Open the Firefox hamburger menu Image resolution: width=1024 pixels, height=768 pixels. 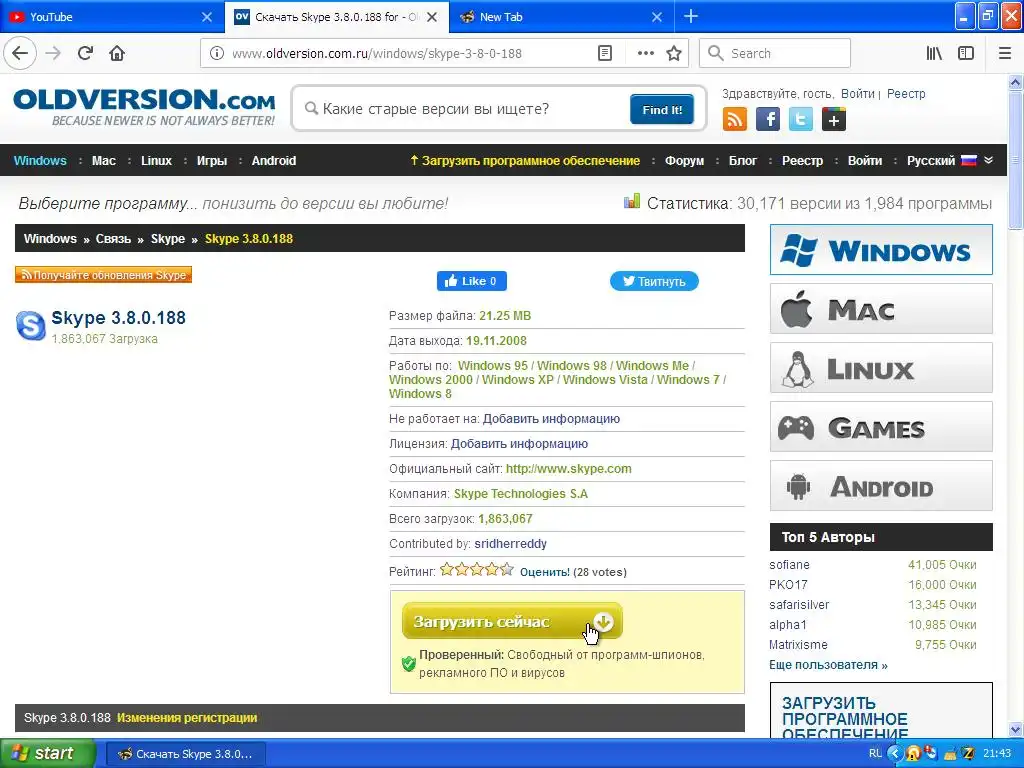[x=1005, y=54]
